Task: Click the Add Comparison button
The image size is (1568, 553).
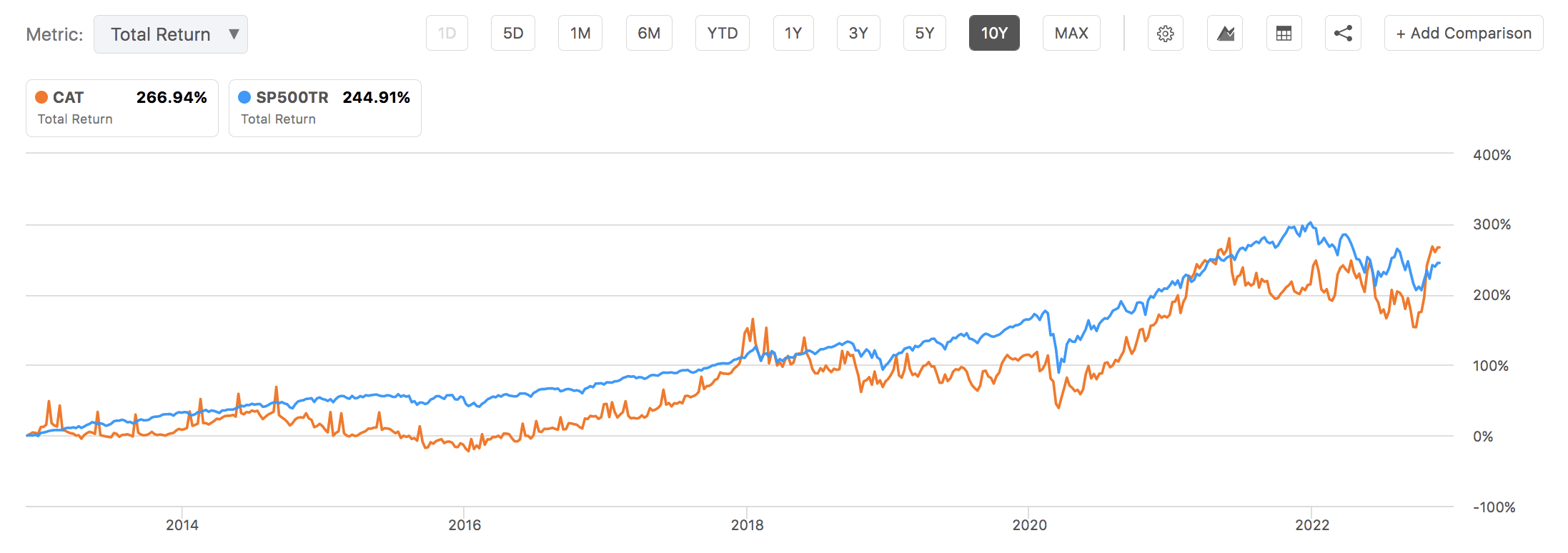Action: [x=1464, y=34]
